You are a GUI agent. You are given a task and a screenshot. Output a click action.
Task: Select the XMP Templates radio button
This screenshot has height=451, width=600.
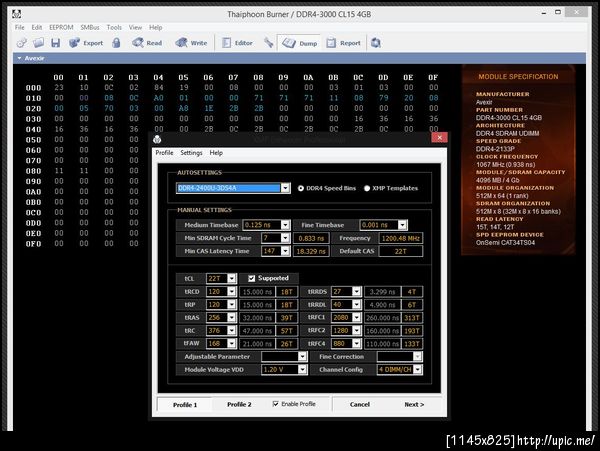(367, 188)
